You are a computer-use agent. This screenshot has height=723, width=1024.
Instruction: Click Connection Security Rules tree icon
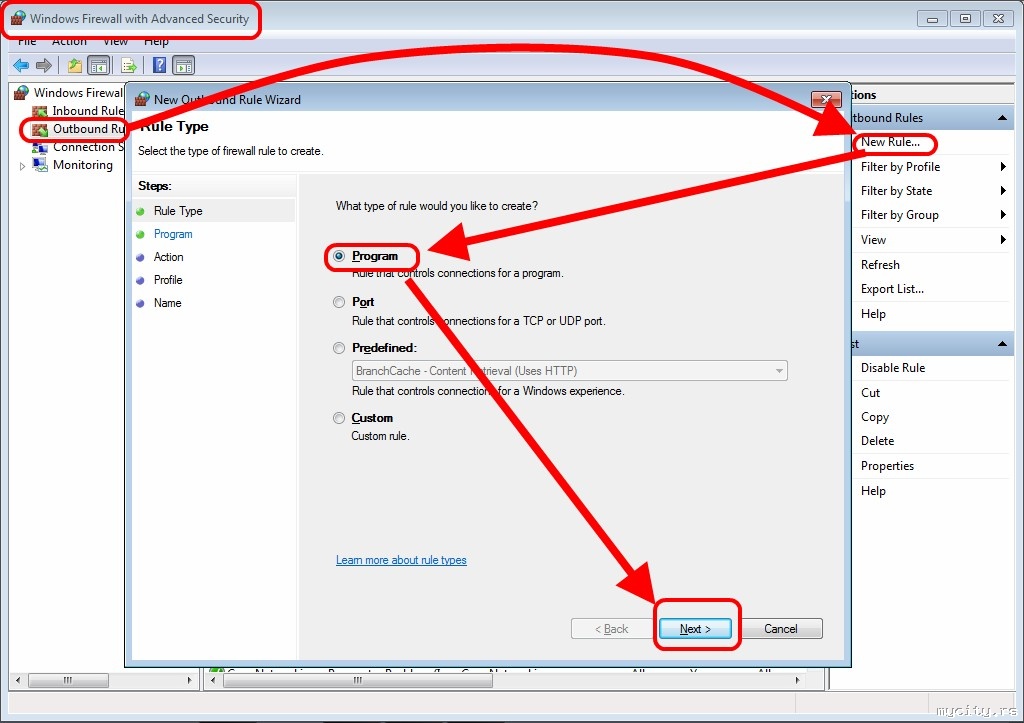pyautogui.click(x=40, y=148)
